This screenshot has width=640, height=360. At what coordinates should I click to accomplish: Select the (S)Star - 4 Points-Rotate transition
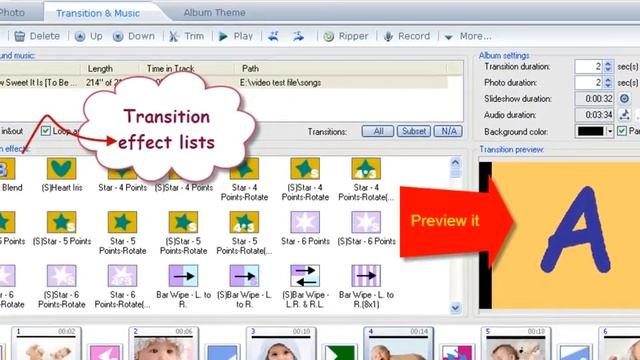pyautogui.click(x=305, y=180)
